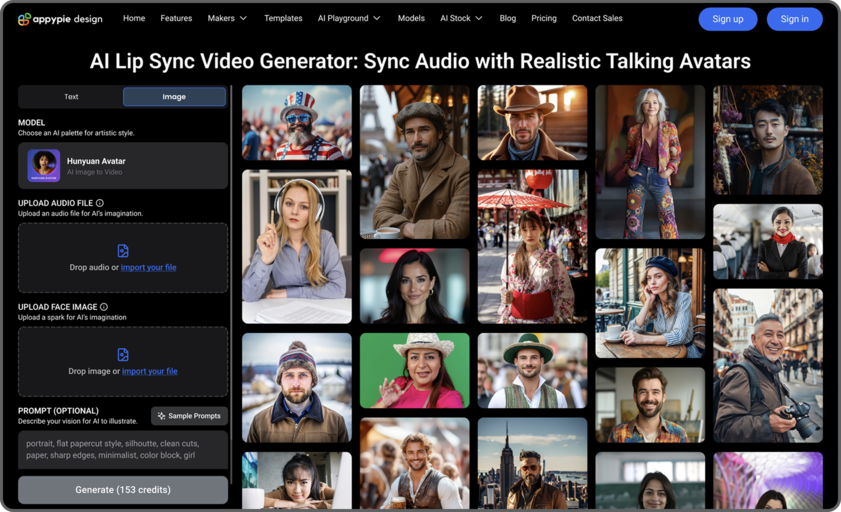The height and width of the screenshot is (512, 841).
Task: Pick the bearded man in knit beanie thumbnail
Action: tap(297, 388)
